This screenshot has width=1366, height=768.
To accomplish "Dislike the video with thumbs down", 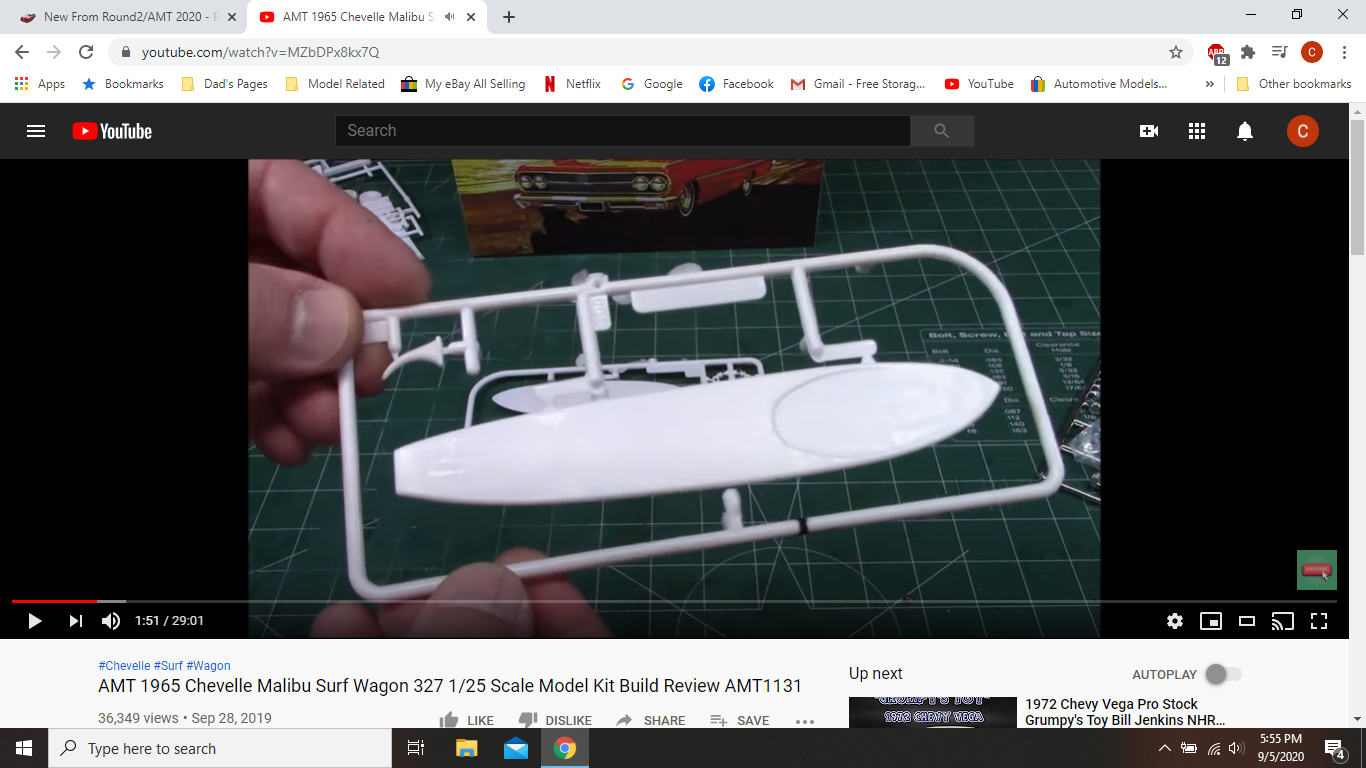I will [555, 720].
